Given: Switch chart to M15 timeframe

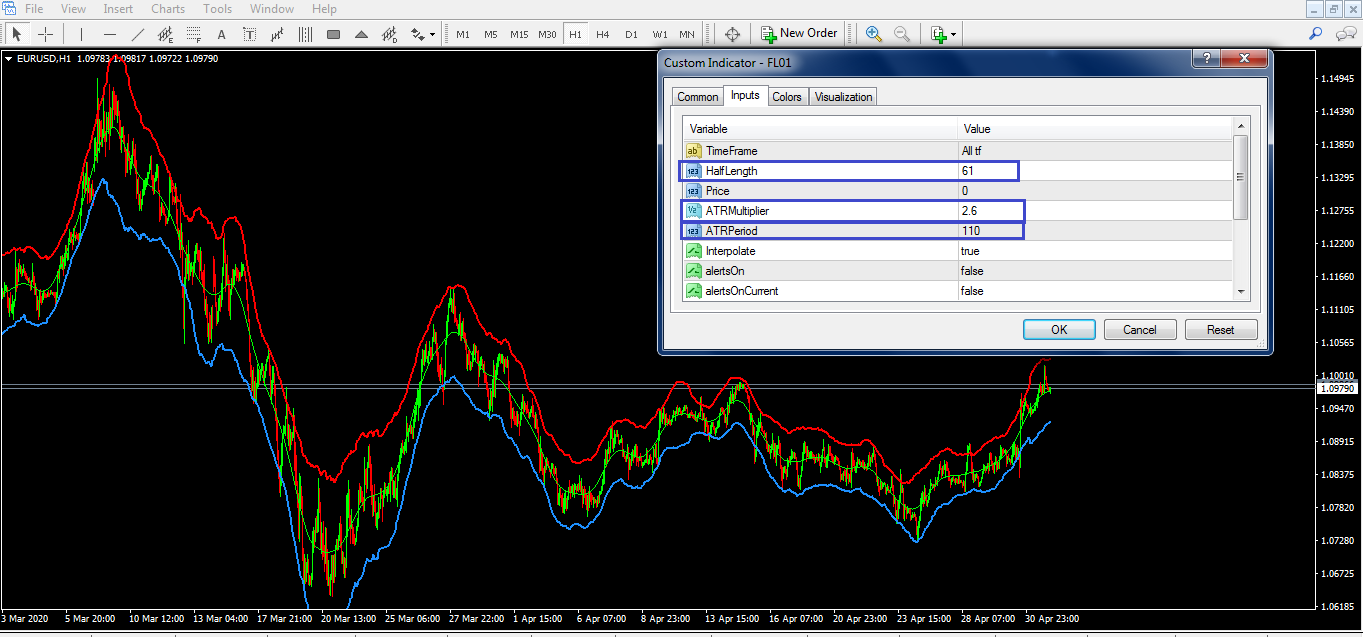Looking at the screenshot, I should coord(518,34).
